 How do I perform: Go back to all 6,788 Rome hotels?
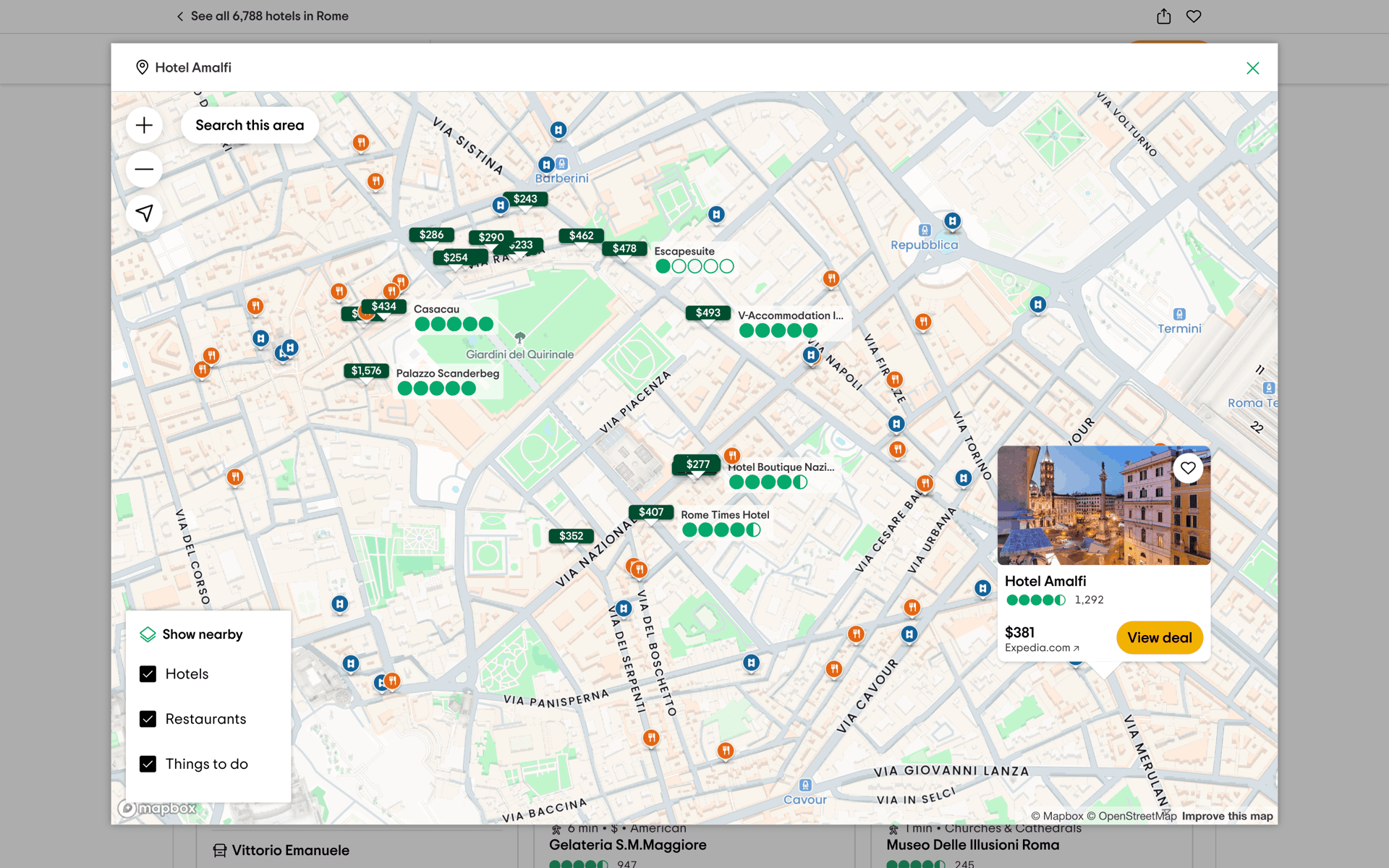coord(263,16)
